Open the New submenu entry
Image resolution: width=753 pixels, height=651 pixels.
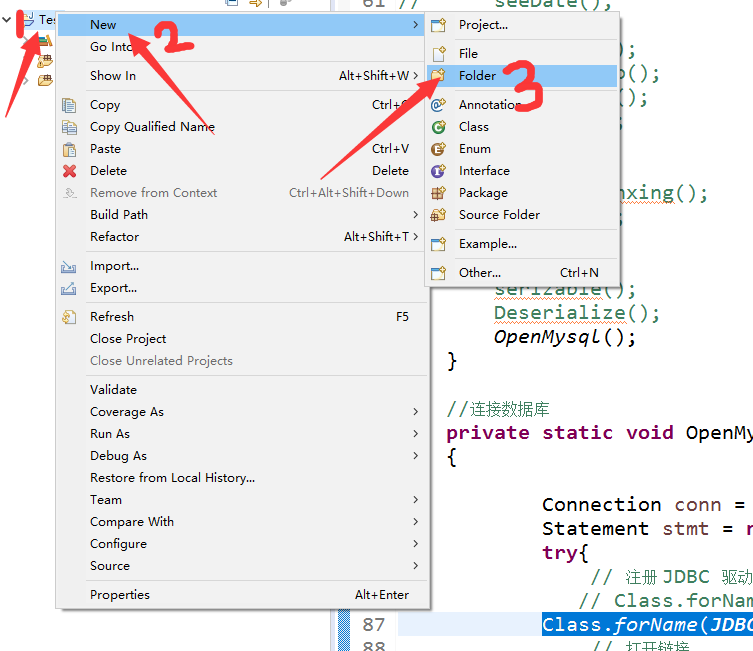240,25
